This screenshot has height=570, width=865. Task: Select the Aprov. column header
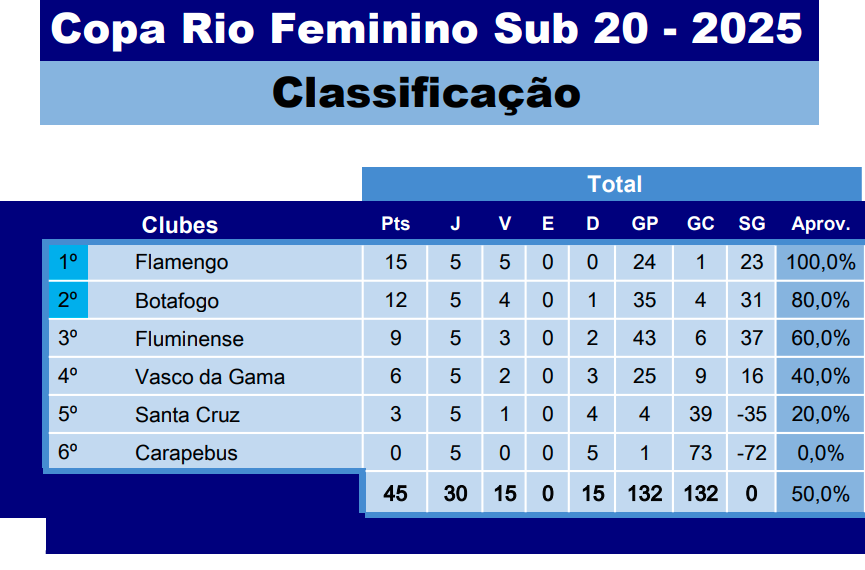820,225
